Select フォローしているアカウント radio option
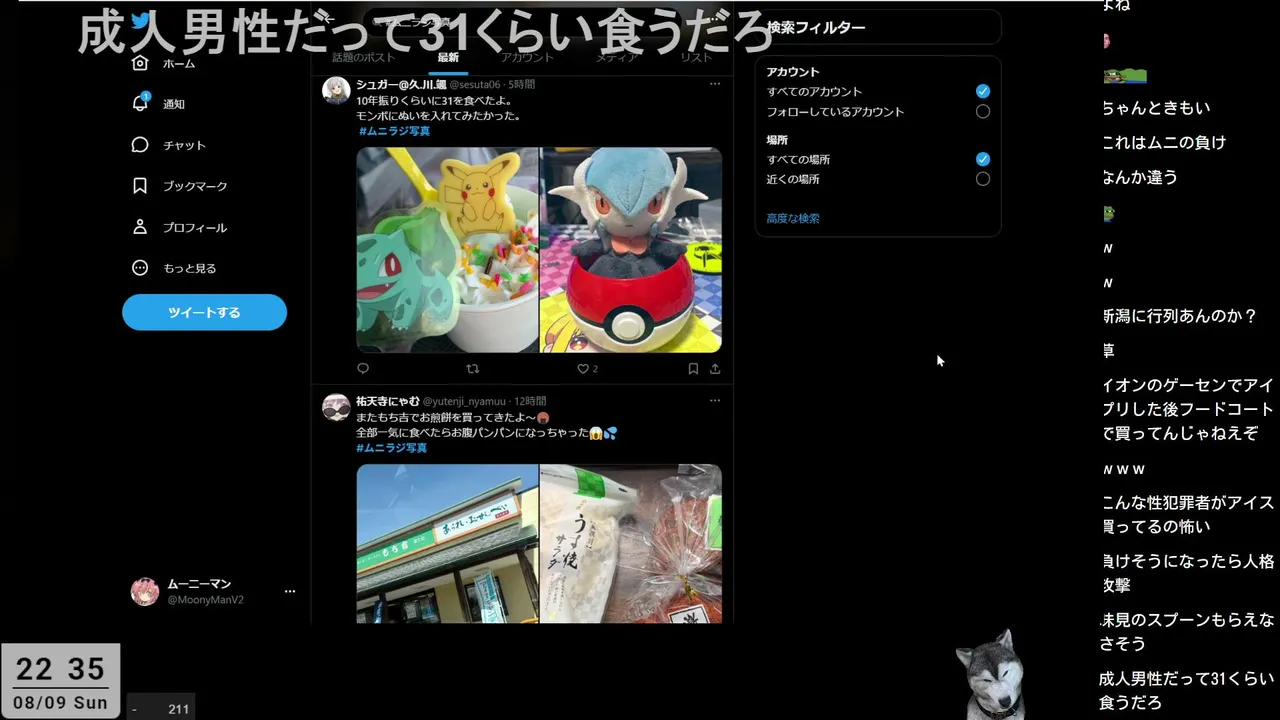 983,112
